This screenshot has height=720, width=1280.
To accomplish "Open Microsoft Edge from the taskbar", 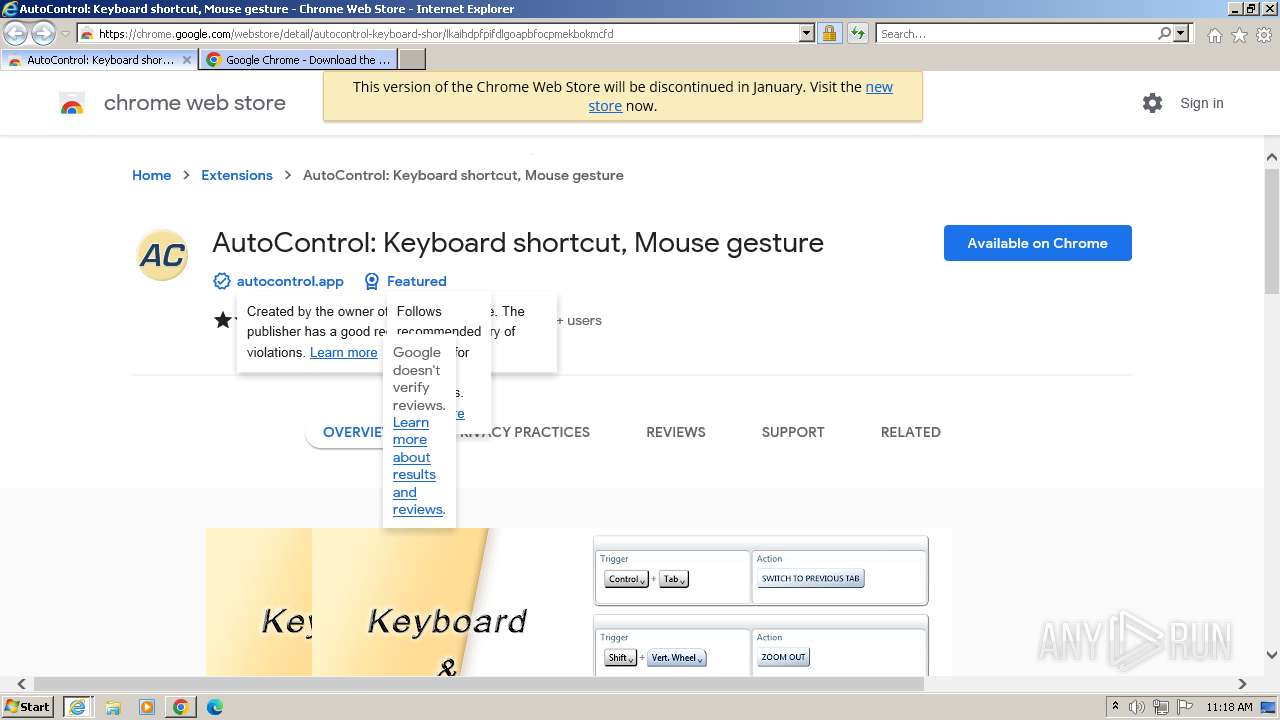I will pos(214,707).
